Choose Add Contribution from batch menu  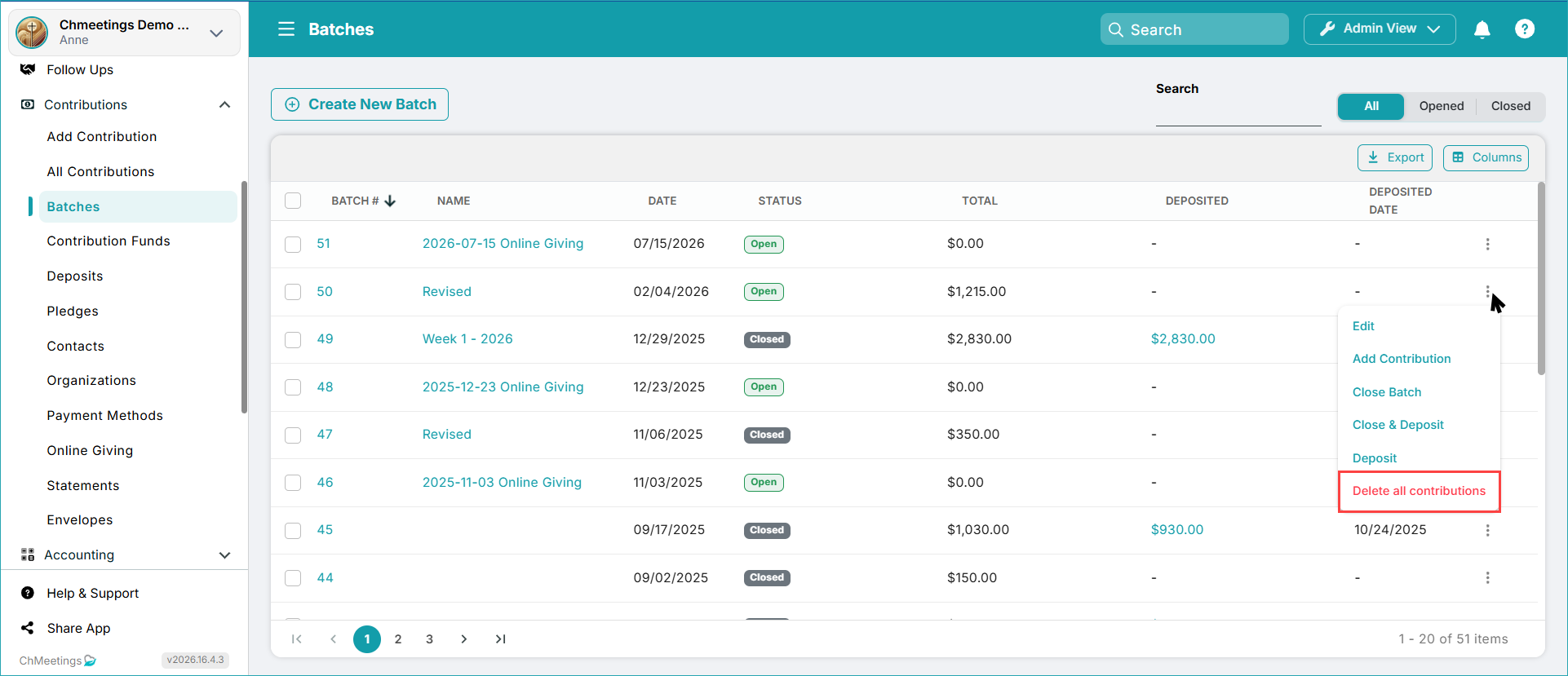[x=1402, y=359]
